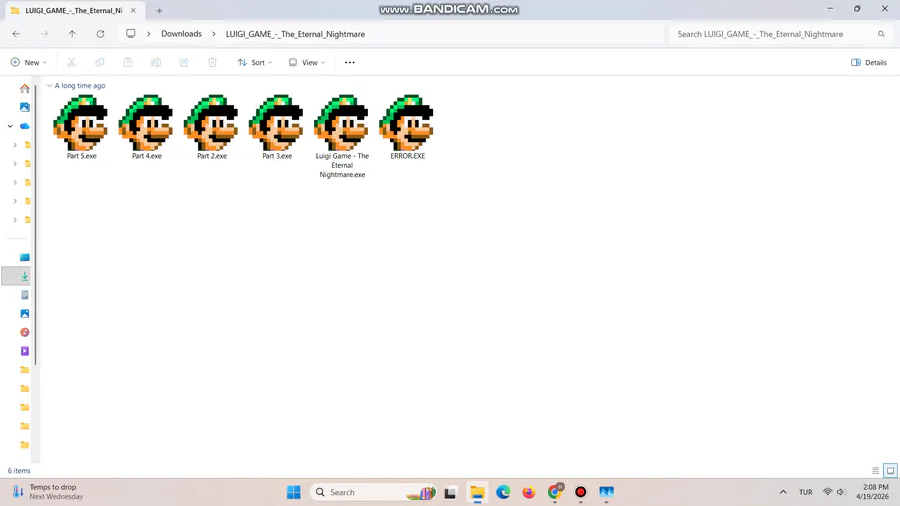Expand the chevron after Downloads in address bar

tap(214, 34)
